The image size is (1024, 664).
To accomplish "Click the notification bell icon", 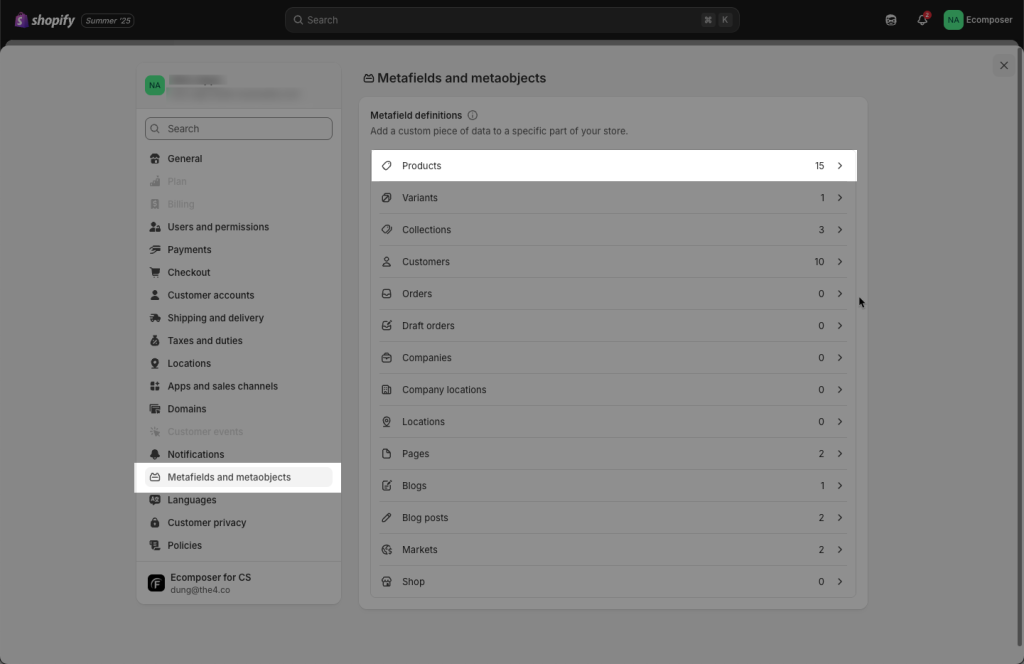I will pos(922,20).
